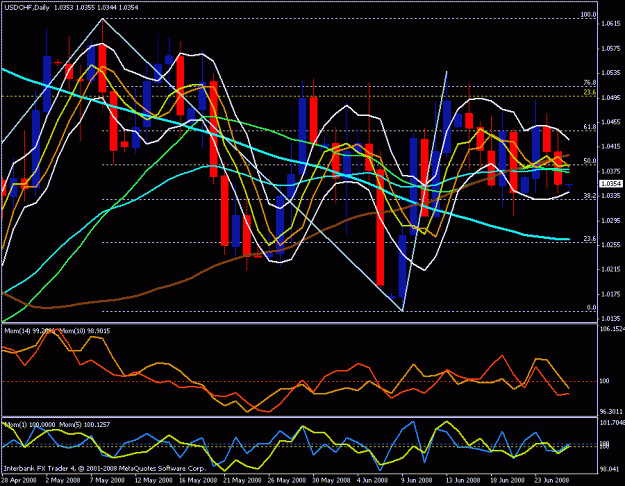
Task: Click the 18 Jun 2008 date label
Action: click(x=507, y=480)
